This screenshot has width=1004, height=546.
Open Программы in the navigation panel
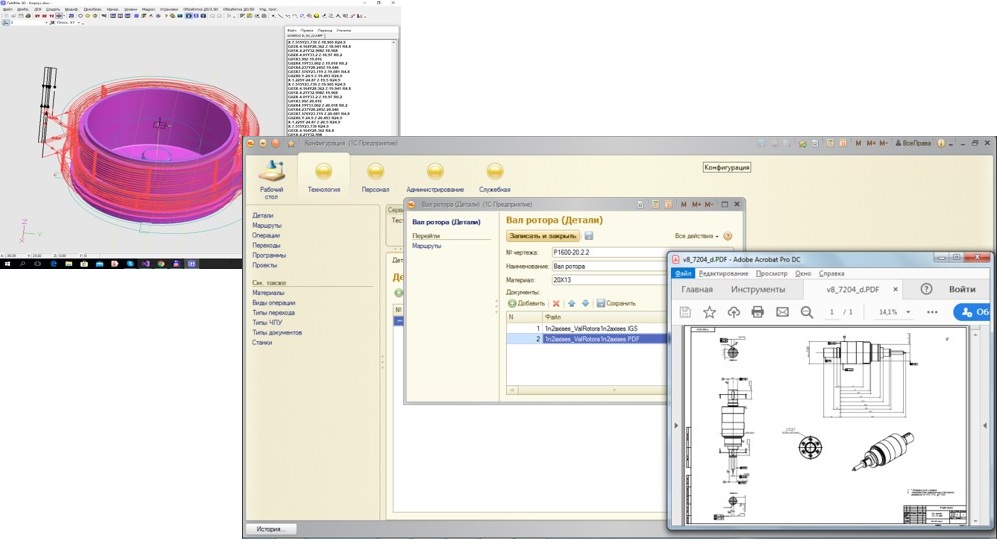coord(269,255)
